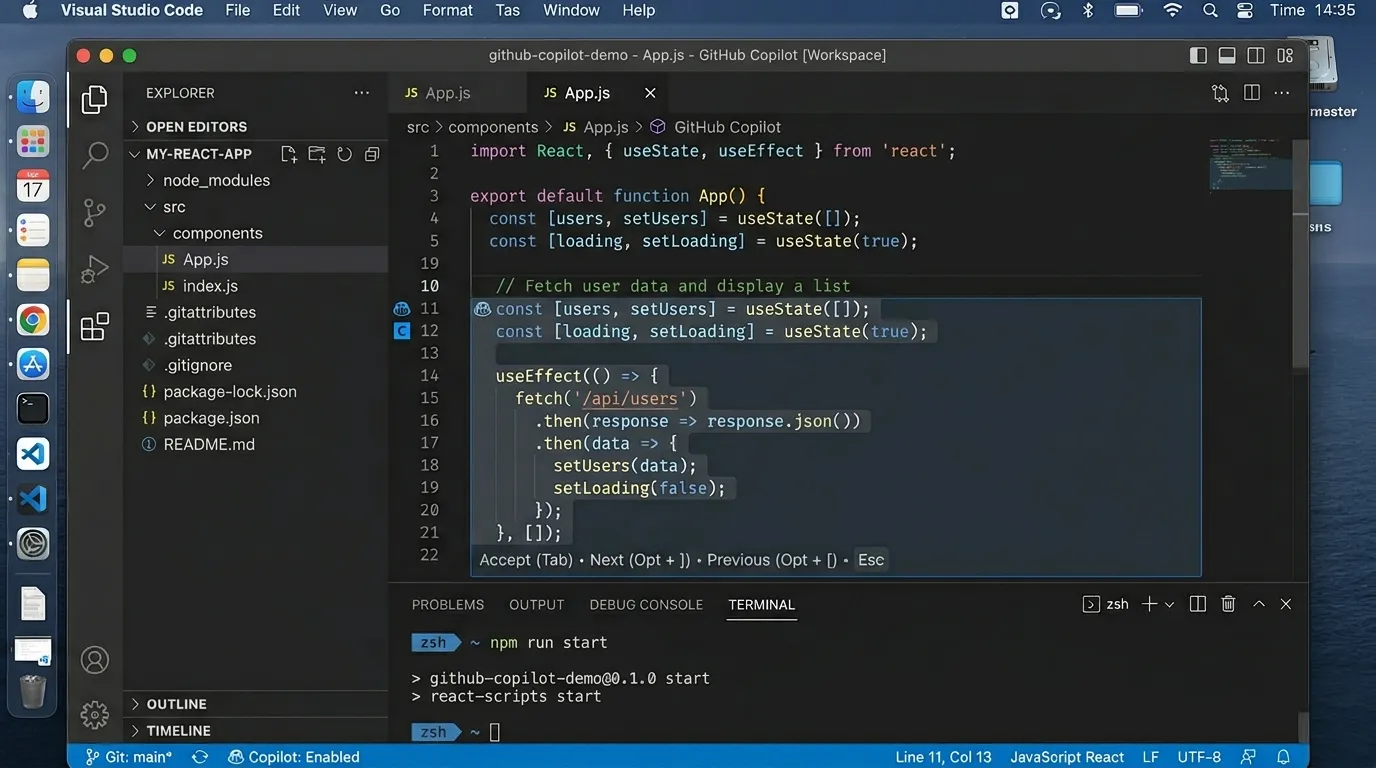Switch to the PROBLEMS panel tab
This screenshot has height=768, width=1376.
[x=448, y=605]
